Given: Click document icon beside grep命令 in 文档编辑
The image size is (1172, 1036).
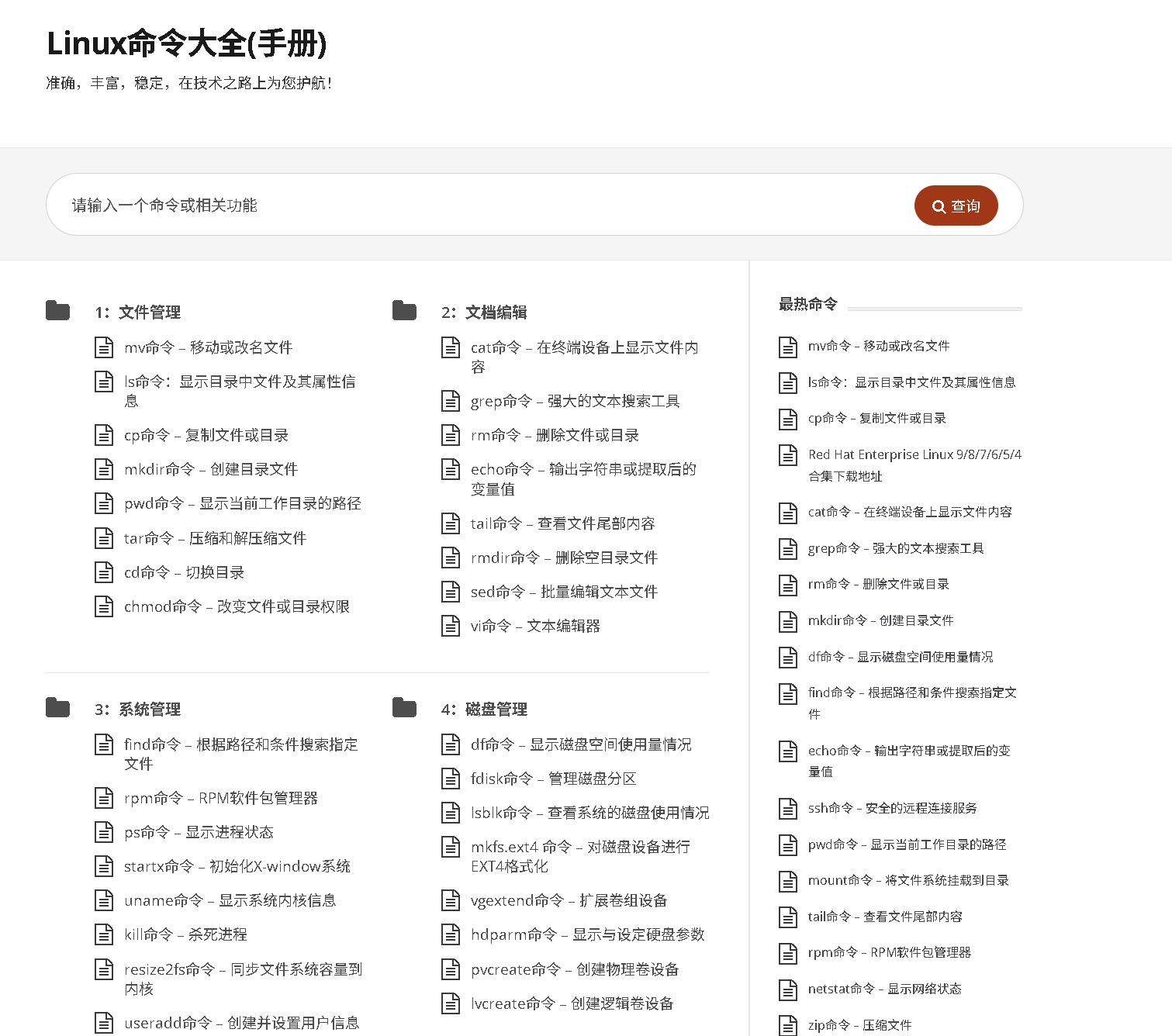Looking at the screenshot, I should [451, 401].
